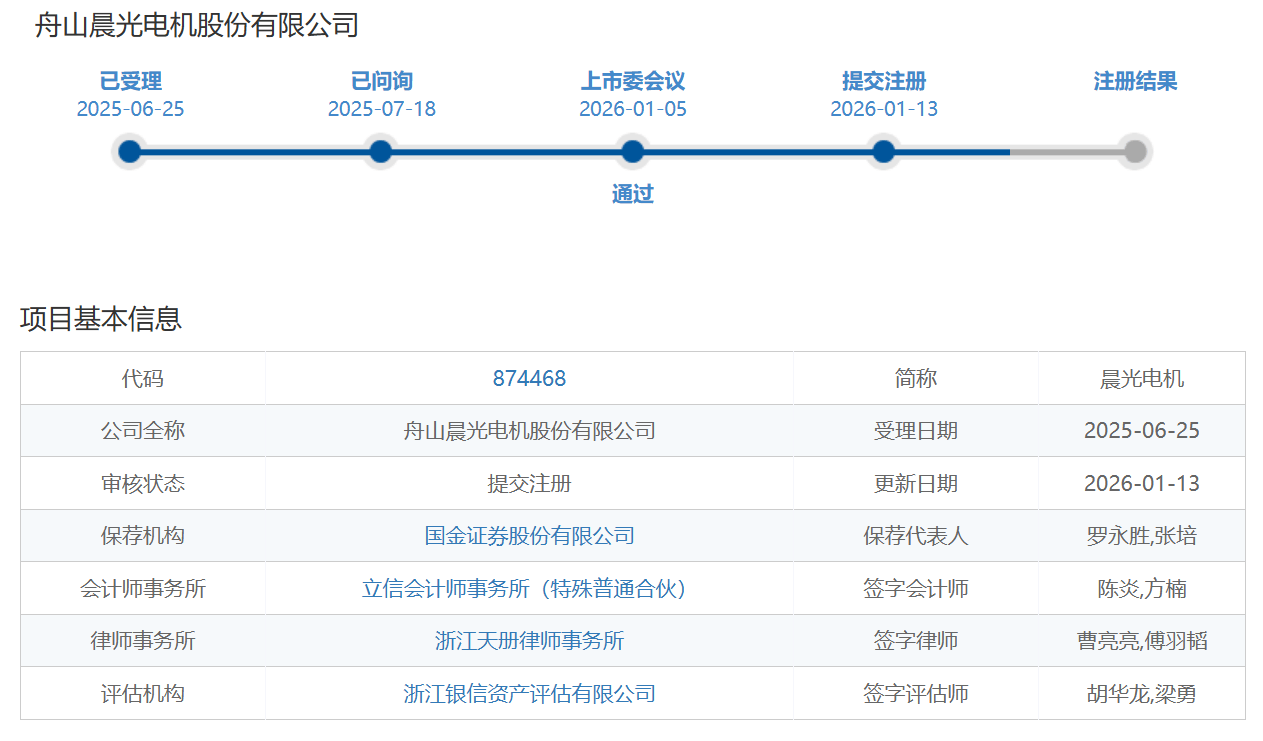Viewport: 1263px width, 741px height.
Task: Click the 更新日期 label cell
Action: pyautogui.click(x=916, y=484)
